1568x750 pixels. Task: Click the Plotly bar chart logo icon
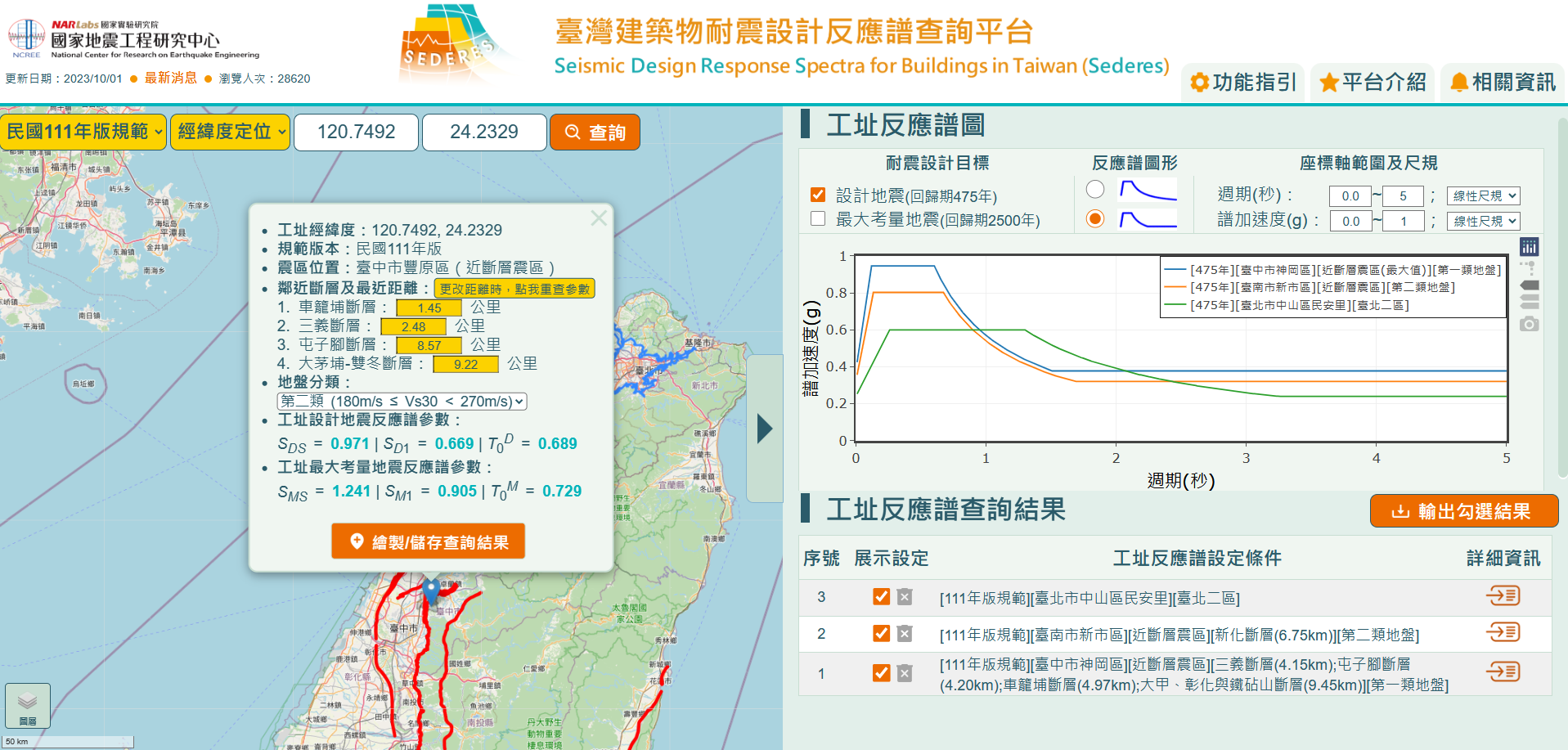point(1529,247)
